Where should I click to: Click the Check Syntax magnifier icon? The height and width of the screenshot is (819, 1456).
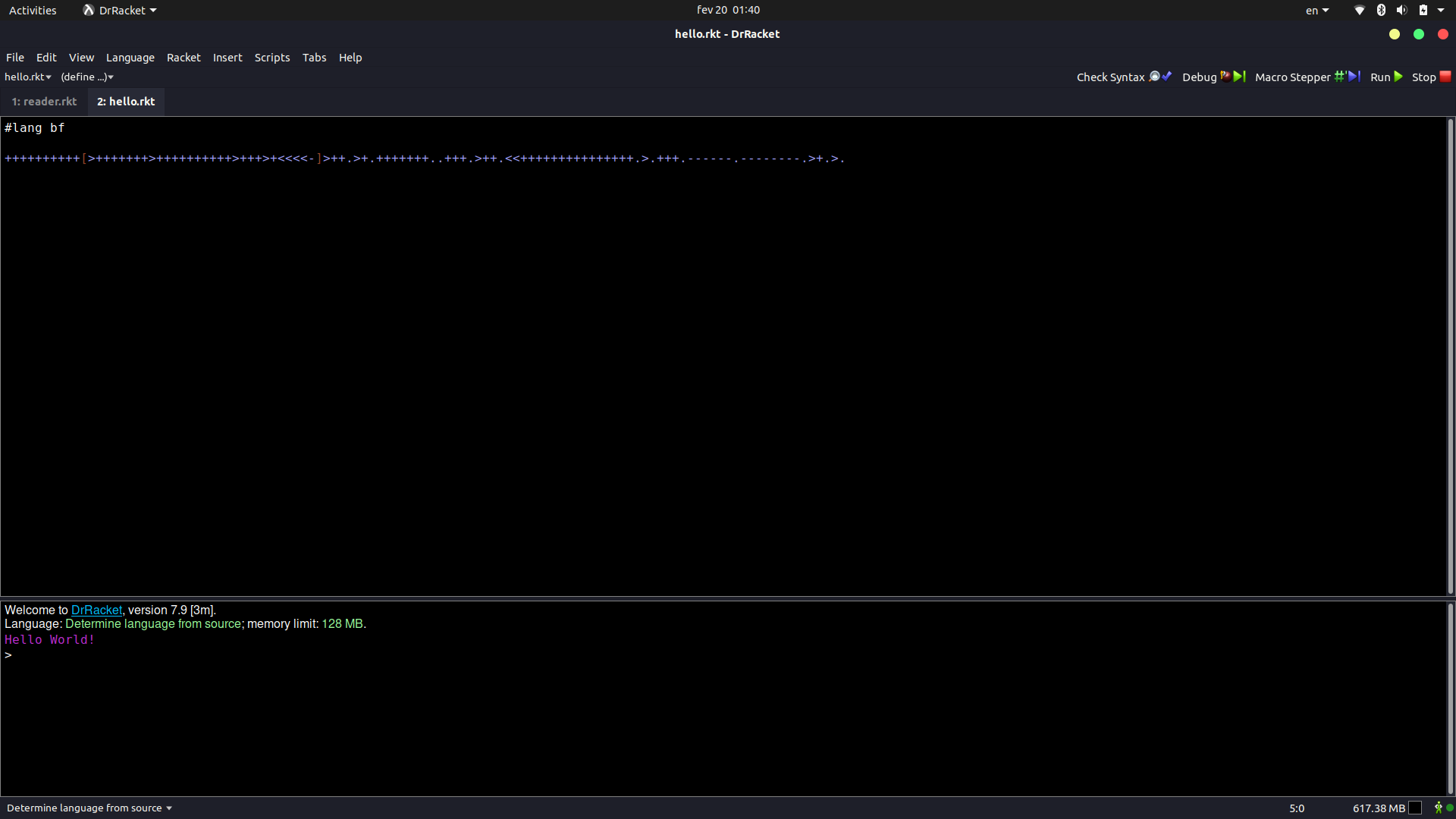point(1155,77)
